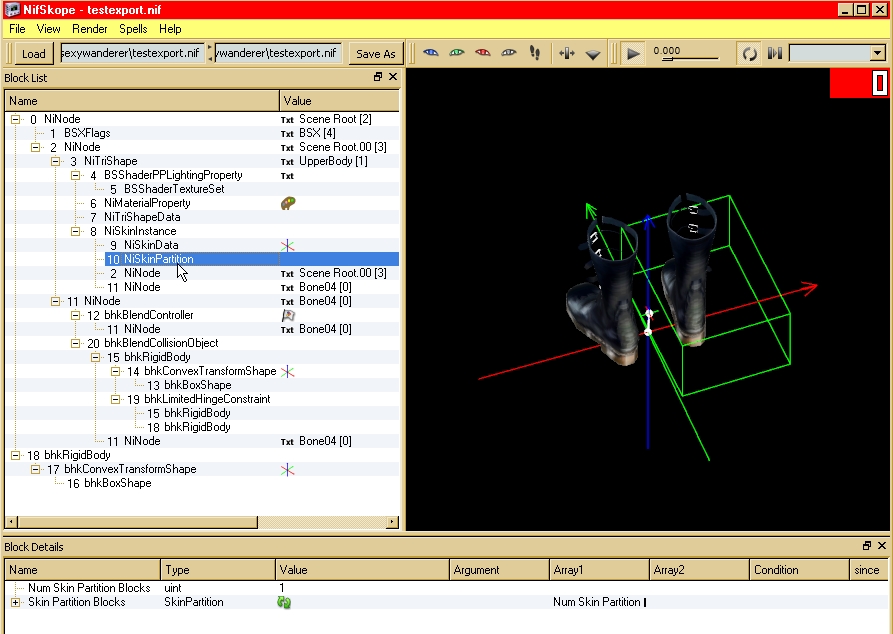Collapse the 8 NiSkinInstance node

click(x=75, y=231)
